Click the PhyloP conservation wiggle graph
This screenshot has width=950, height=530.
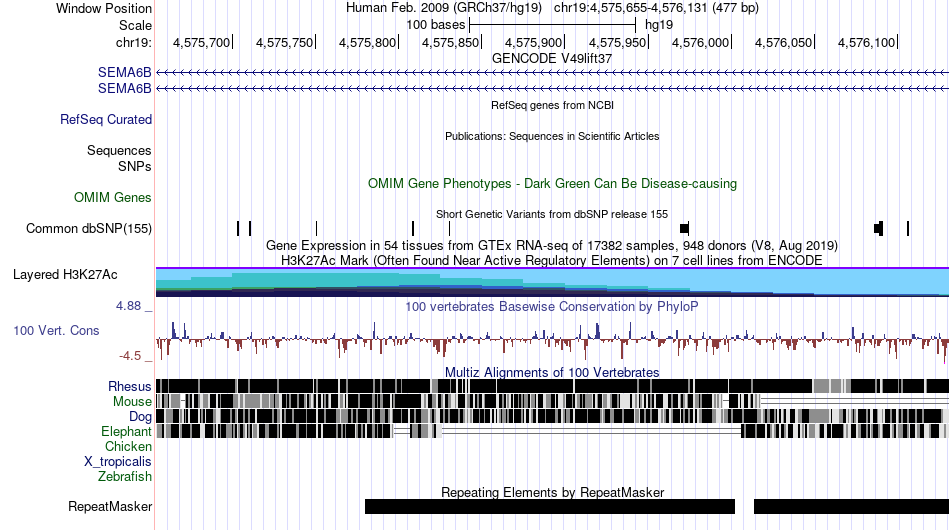[x=552, y=340]
